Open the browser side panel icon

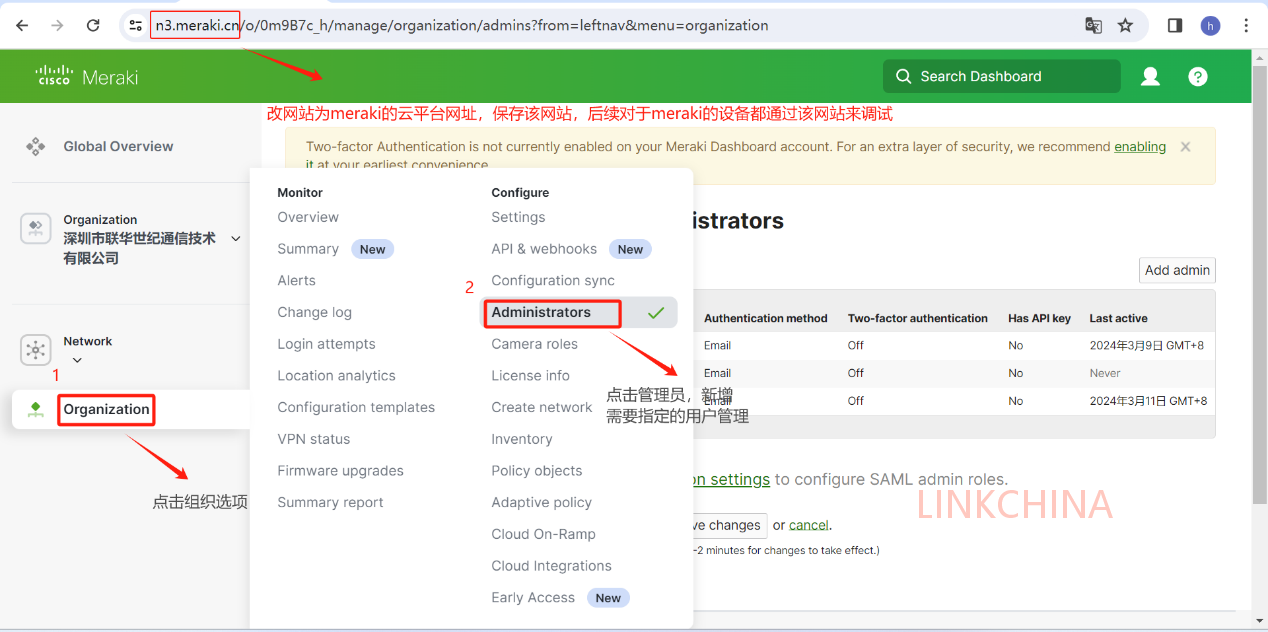[1175, 25]
